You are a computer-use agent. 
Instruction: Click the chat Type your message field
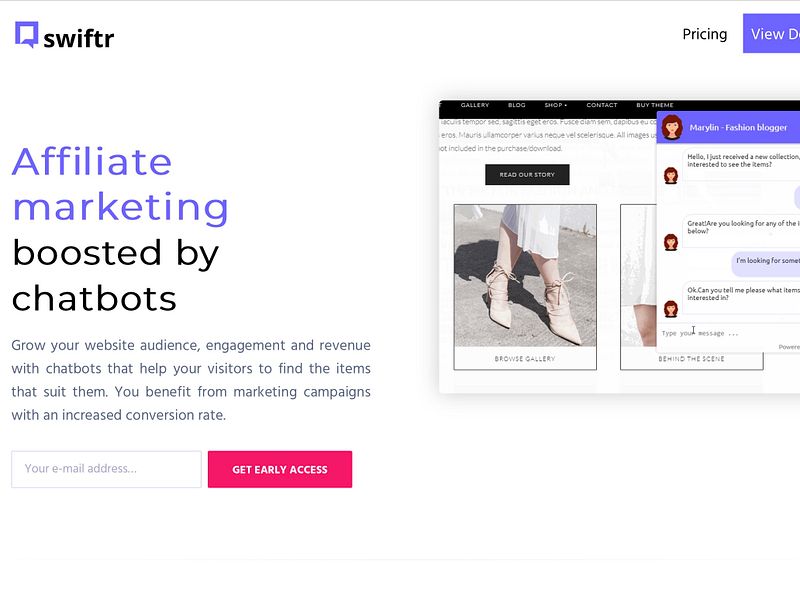click(x=729, y=333)
